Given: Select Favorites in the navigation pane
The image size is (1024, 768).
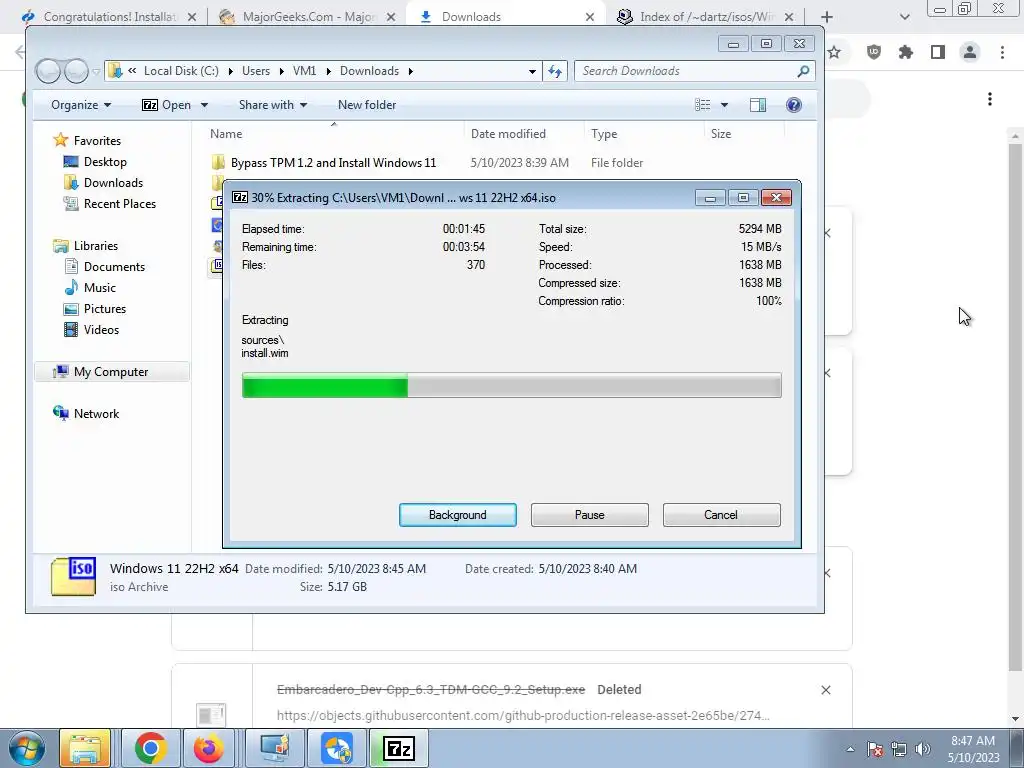Looking at the screenshot, I should [x=97, y=140].
